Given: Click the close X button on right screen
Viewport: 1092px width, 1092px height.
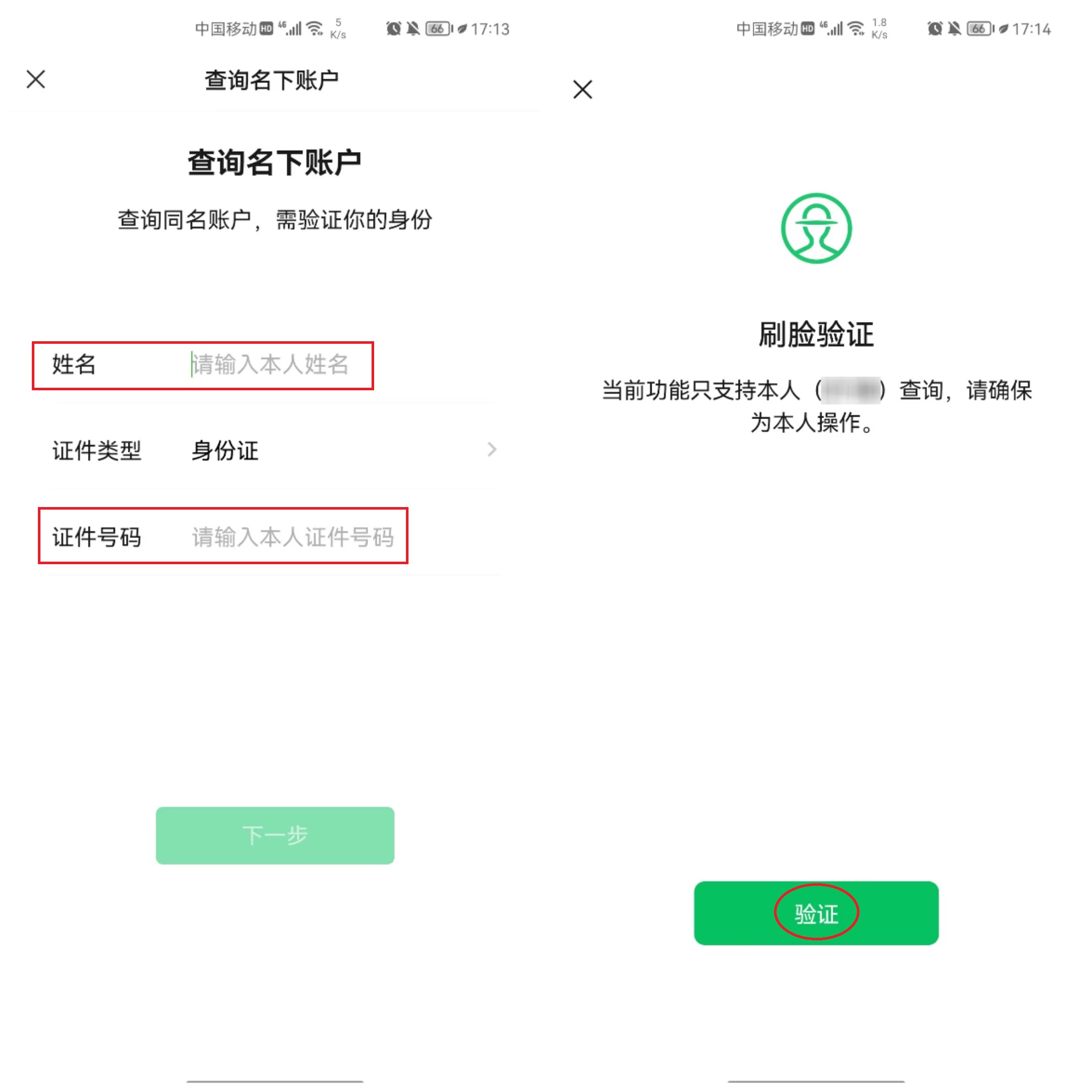Looking at the screenshot, I should (584, 88).
